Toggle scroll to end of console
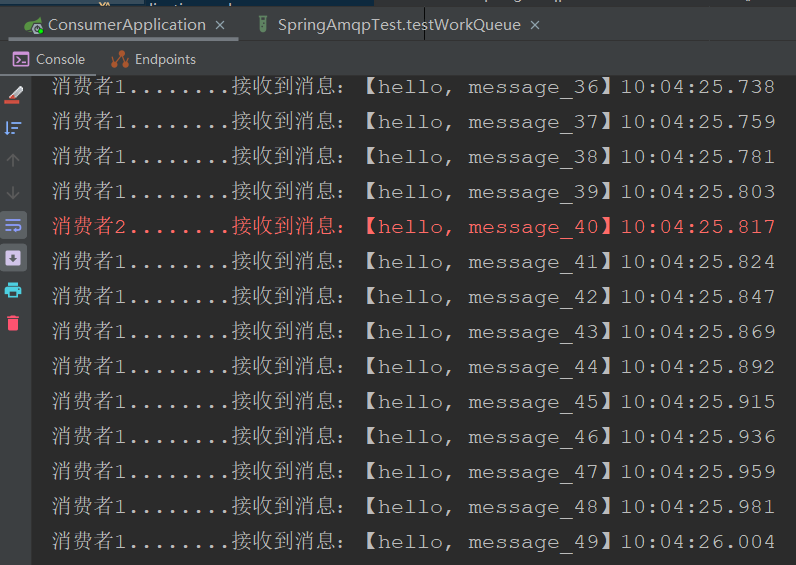This screenshot has width=796, height=565. click(x=13, y=258)
